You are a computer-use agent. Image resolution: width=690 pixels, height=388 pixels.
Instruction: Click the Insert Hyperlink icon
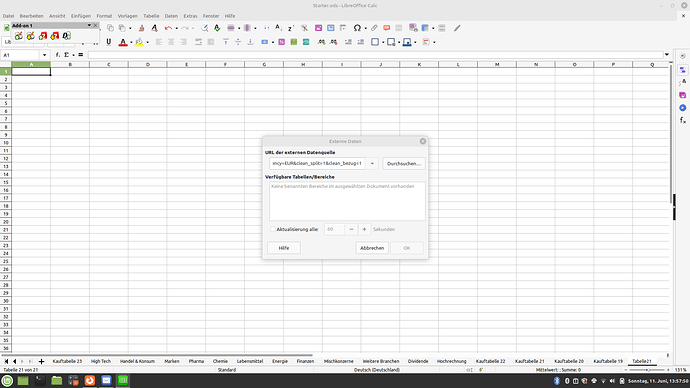pyautogui.click(x=374, y=28)
